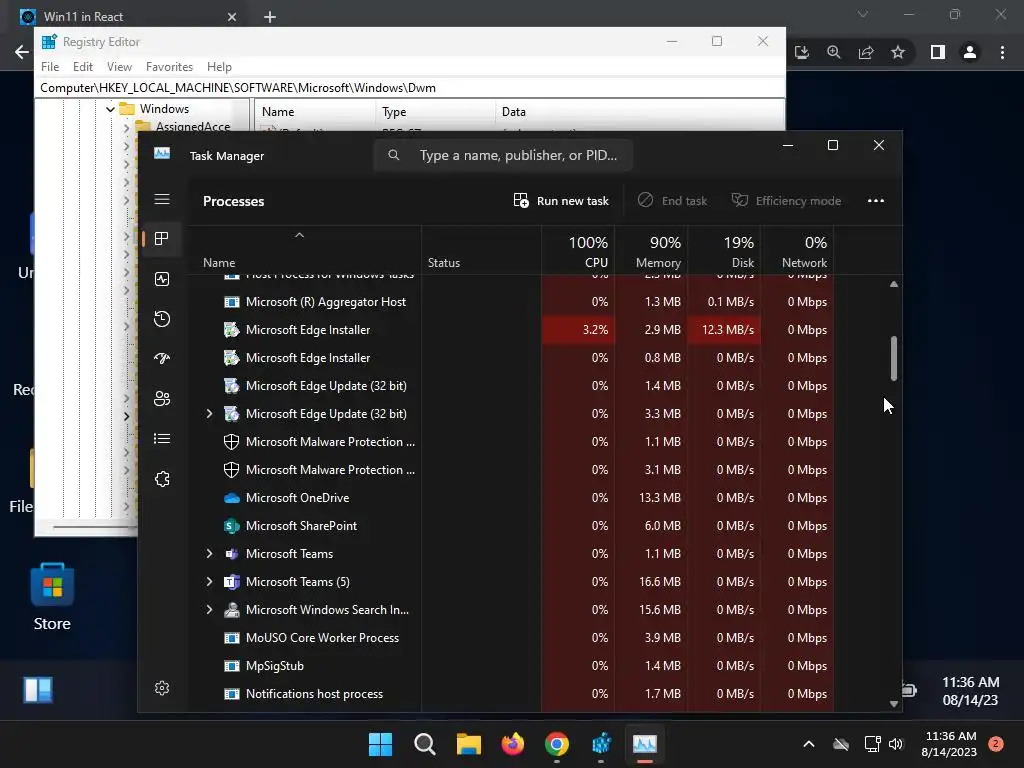
Task: Click Task Manager vertical scrollbar thumb
Action: [894, 358]
